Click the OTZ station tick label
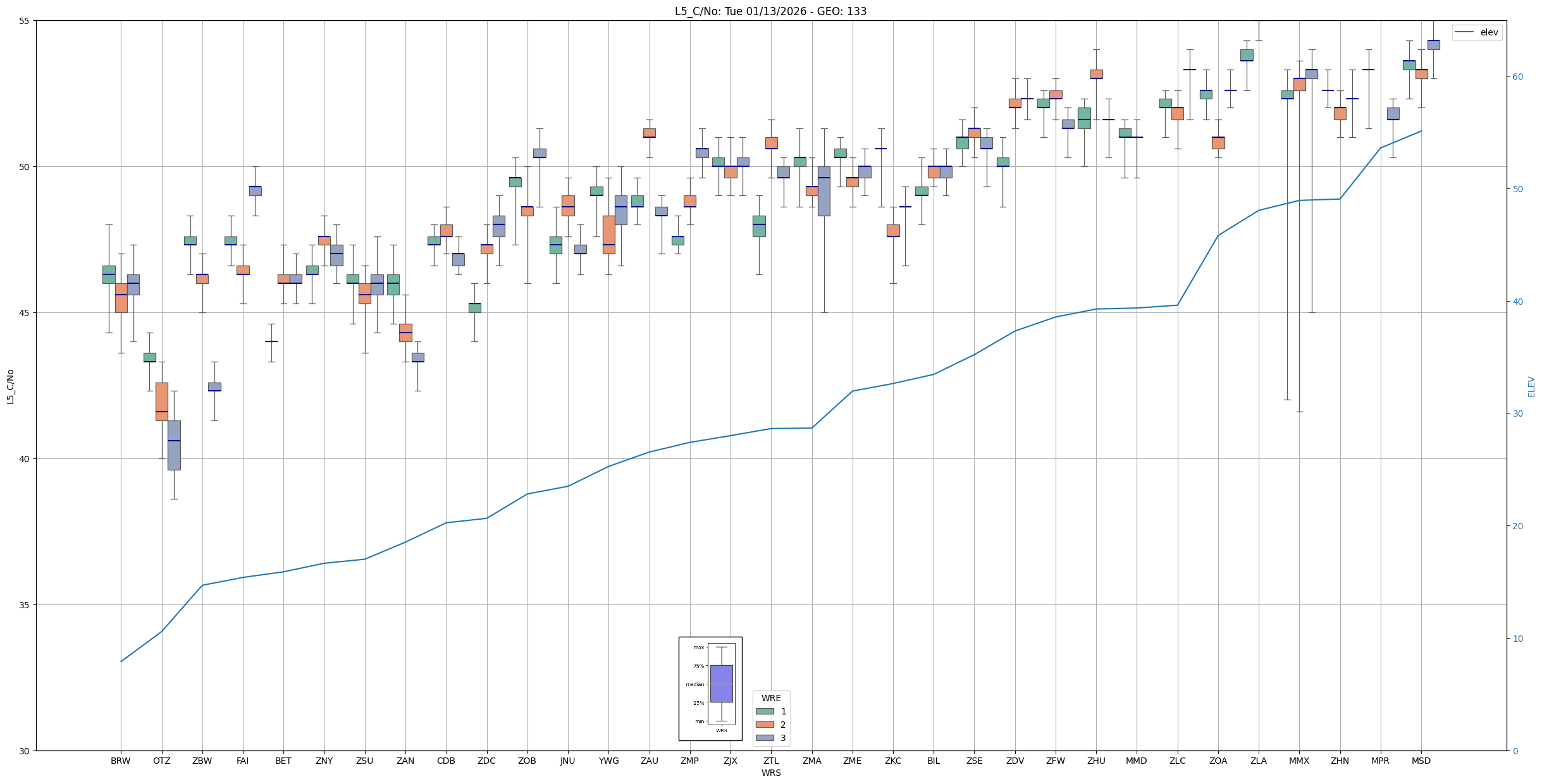Screen dimensions: 1542x784 tap(161, 761)
